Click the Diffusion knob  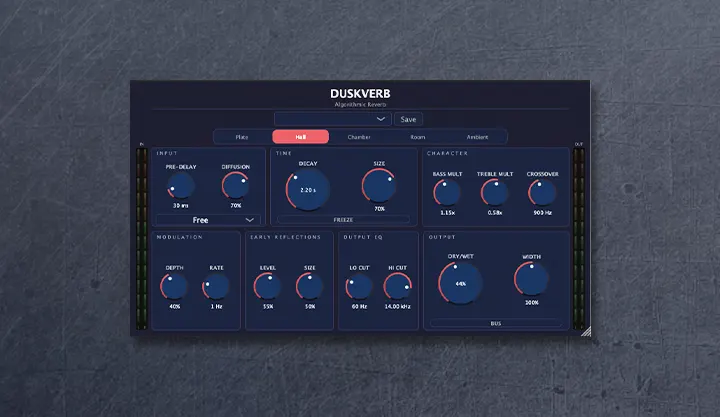click(x=236, y=186)
